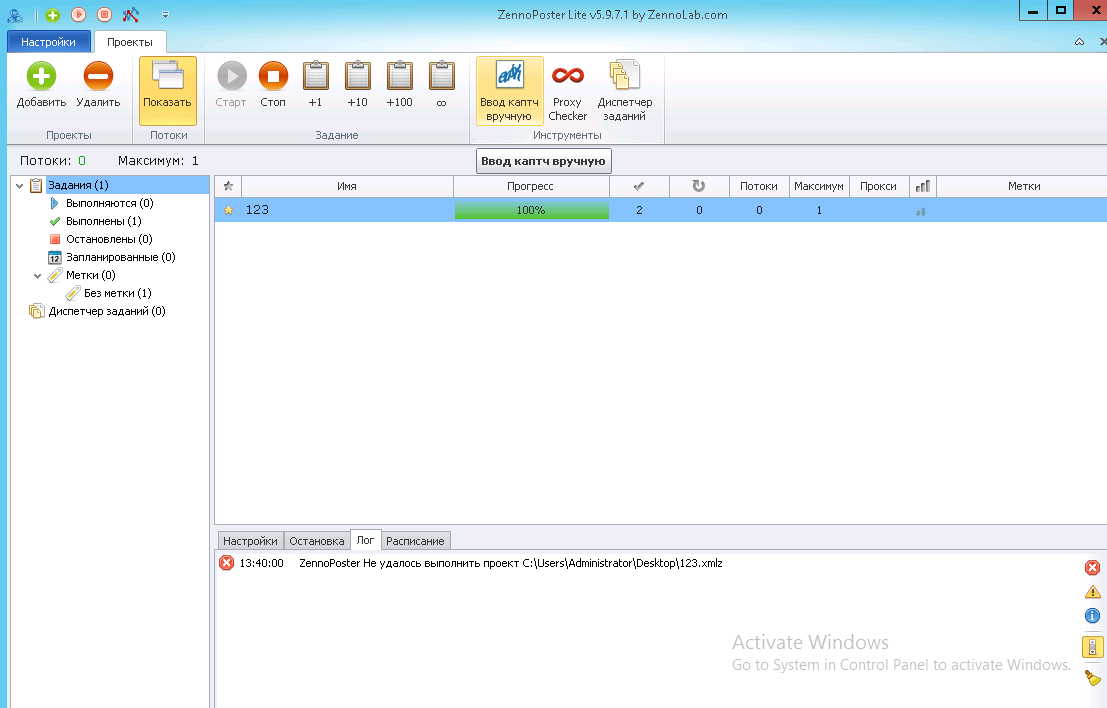Sort by the Прогресс column header

pos(530,186)
